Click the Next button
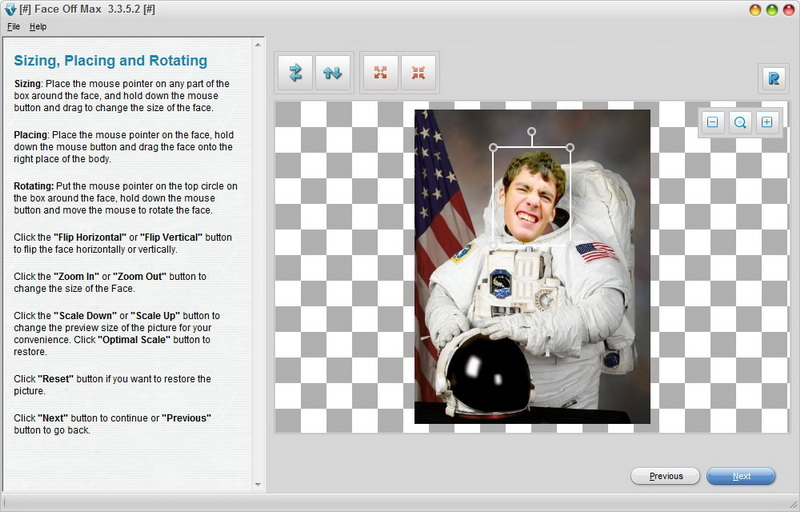The height and width of the screenshot is (512, 800). pyautogui.click(x=741, y=476)
